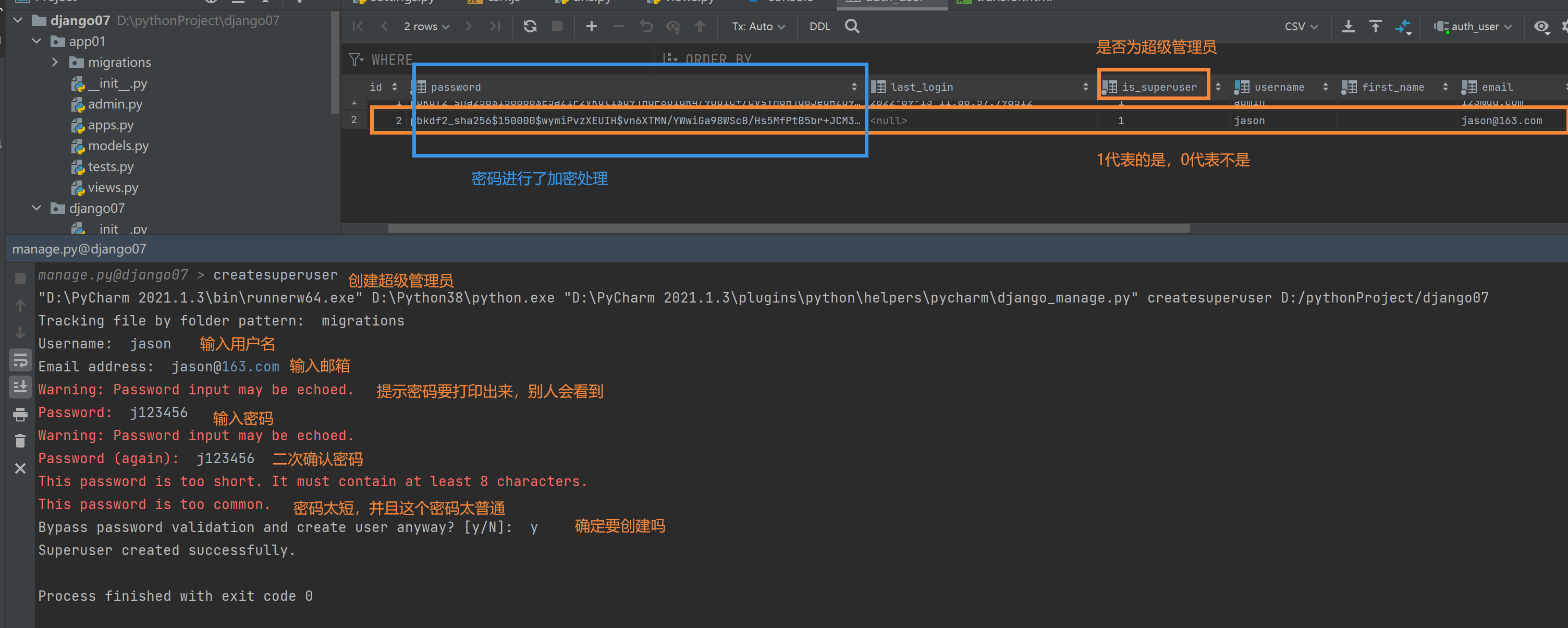Toggle sorting on the password column
The image size is (1568, 628).
coord(854,87)
